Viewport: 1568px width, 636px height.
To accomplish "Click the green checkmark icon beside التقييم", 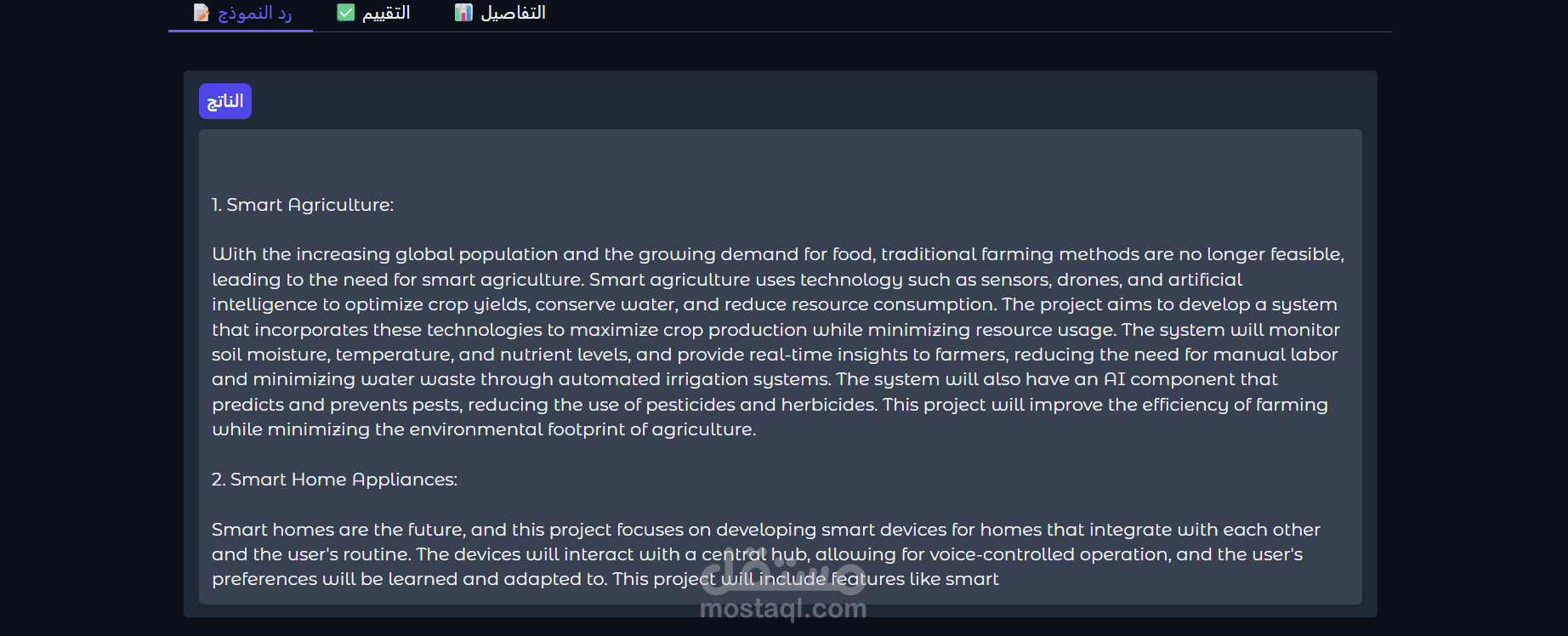I will [345, 13].
